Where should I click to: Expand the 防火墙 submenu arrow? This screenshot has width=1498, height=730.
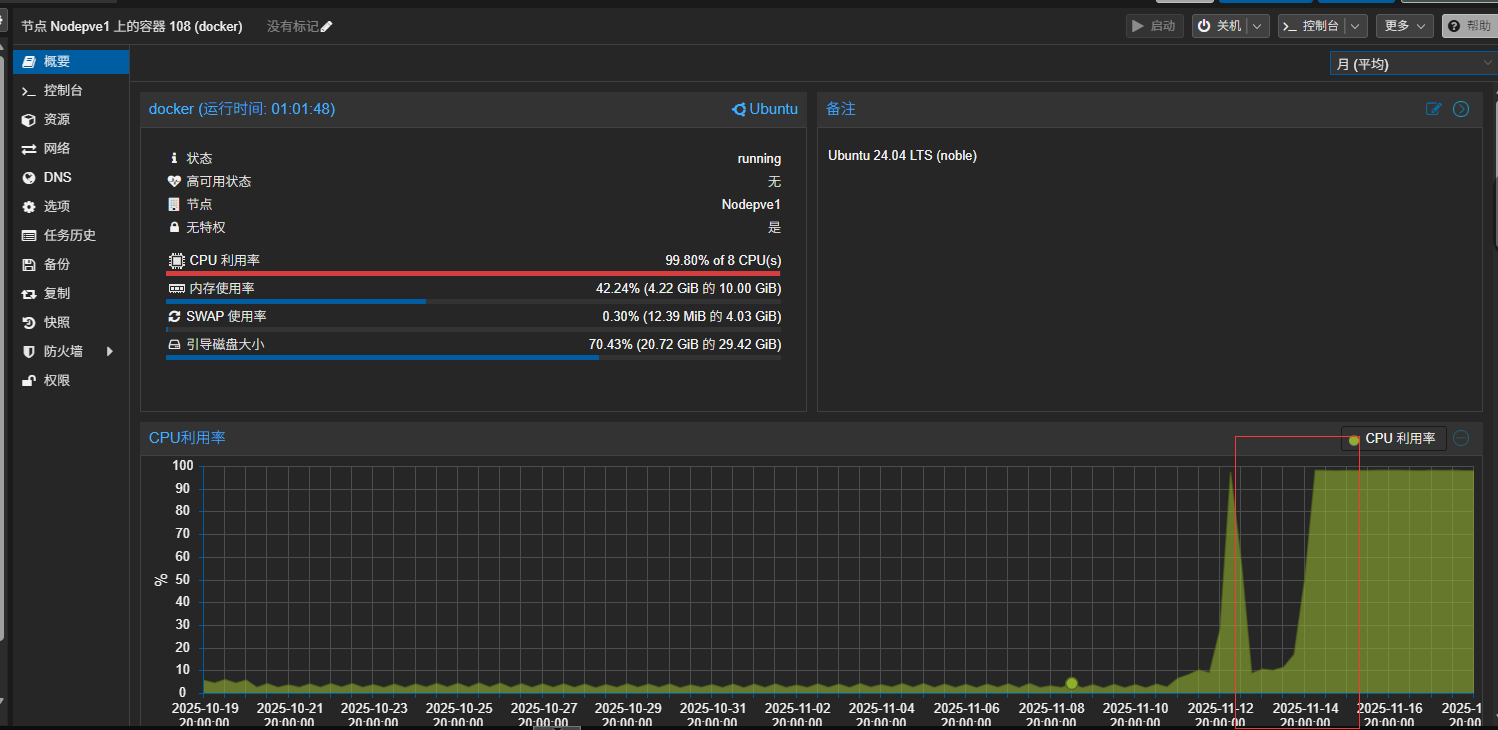click(x=110, y=351)
